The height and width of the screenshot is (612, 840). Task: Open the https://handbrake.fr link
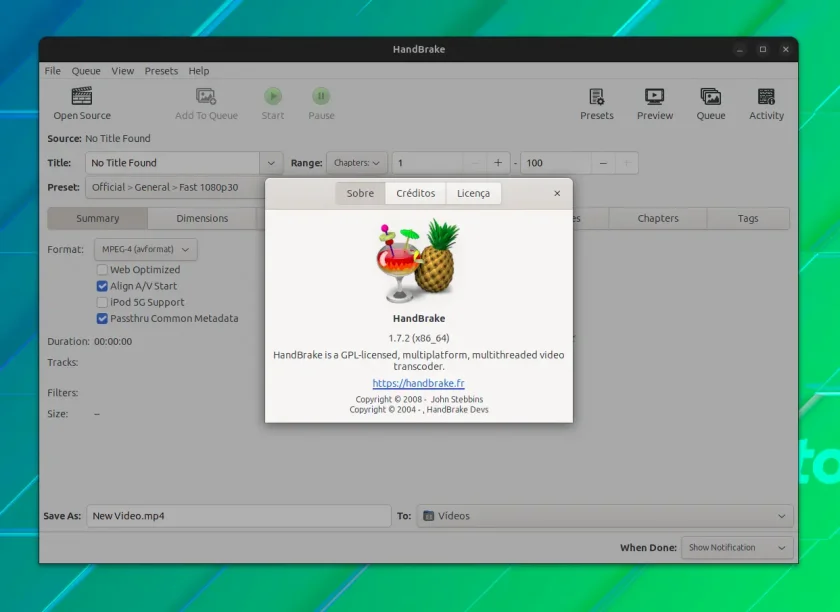click(x=418, y=383)
